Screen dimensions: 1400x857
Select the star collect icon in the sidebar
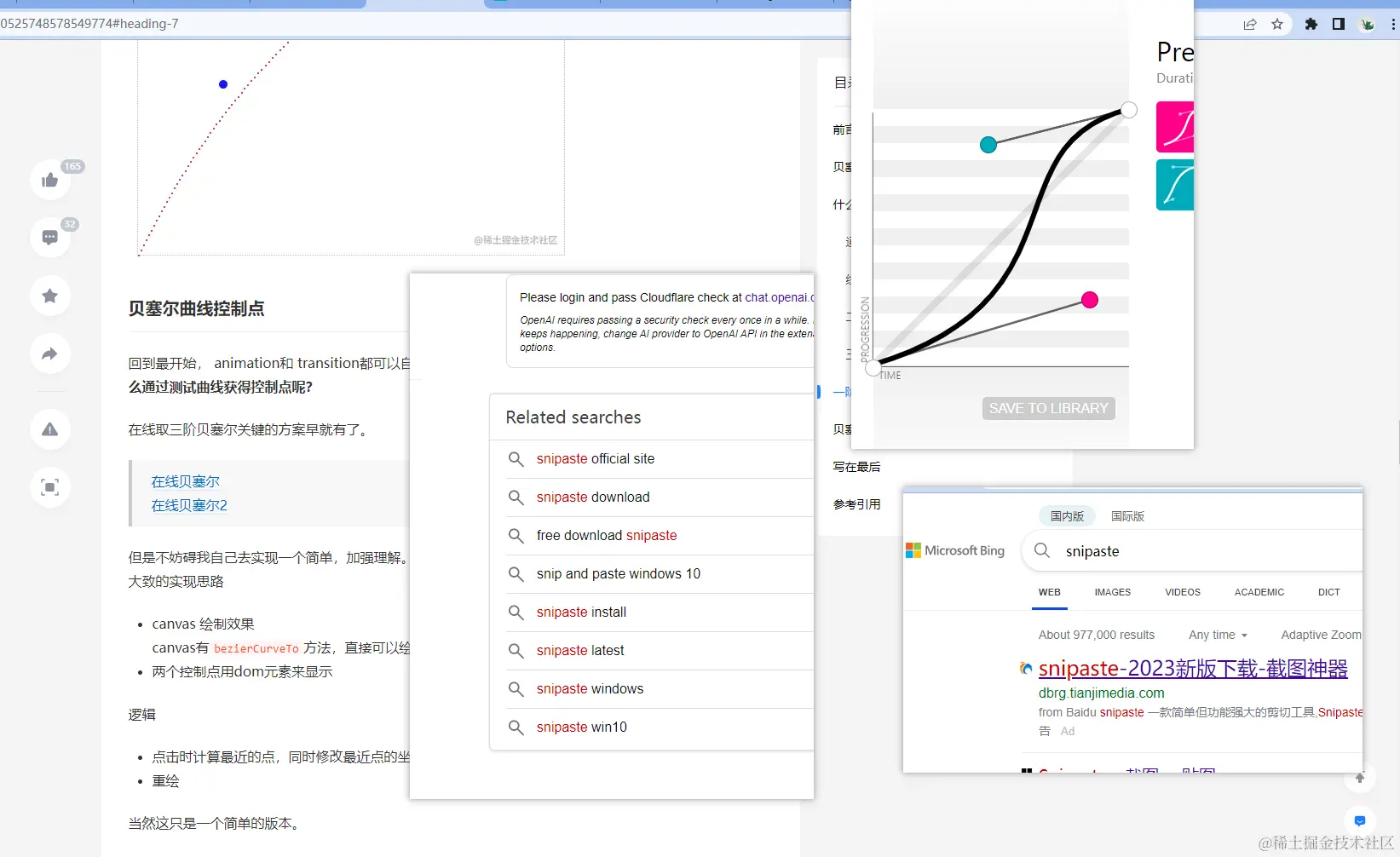[49, 296]
